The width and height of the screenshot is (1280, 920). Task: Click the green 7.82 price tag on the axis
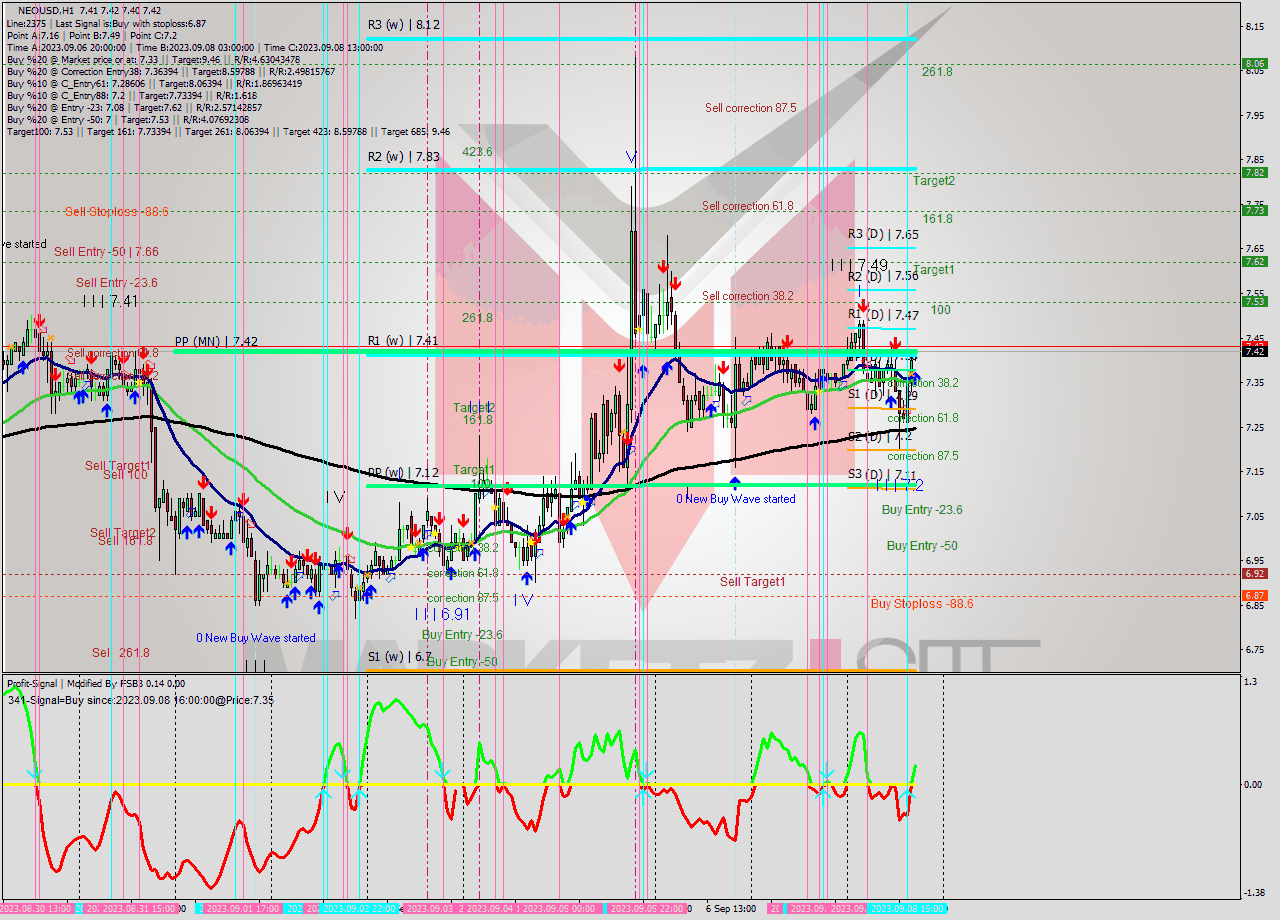click(1254, 172)
